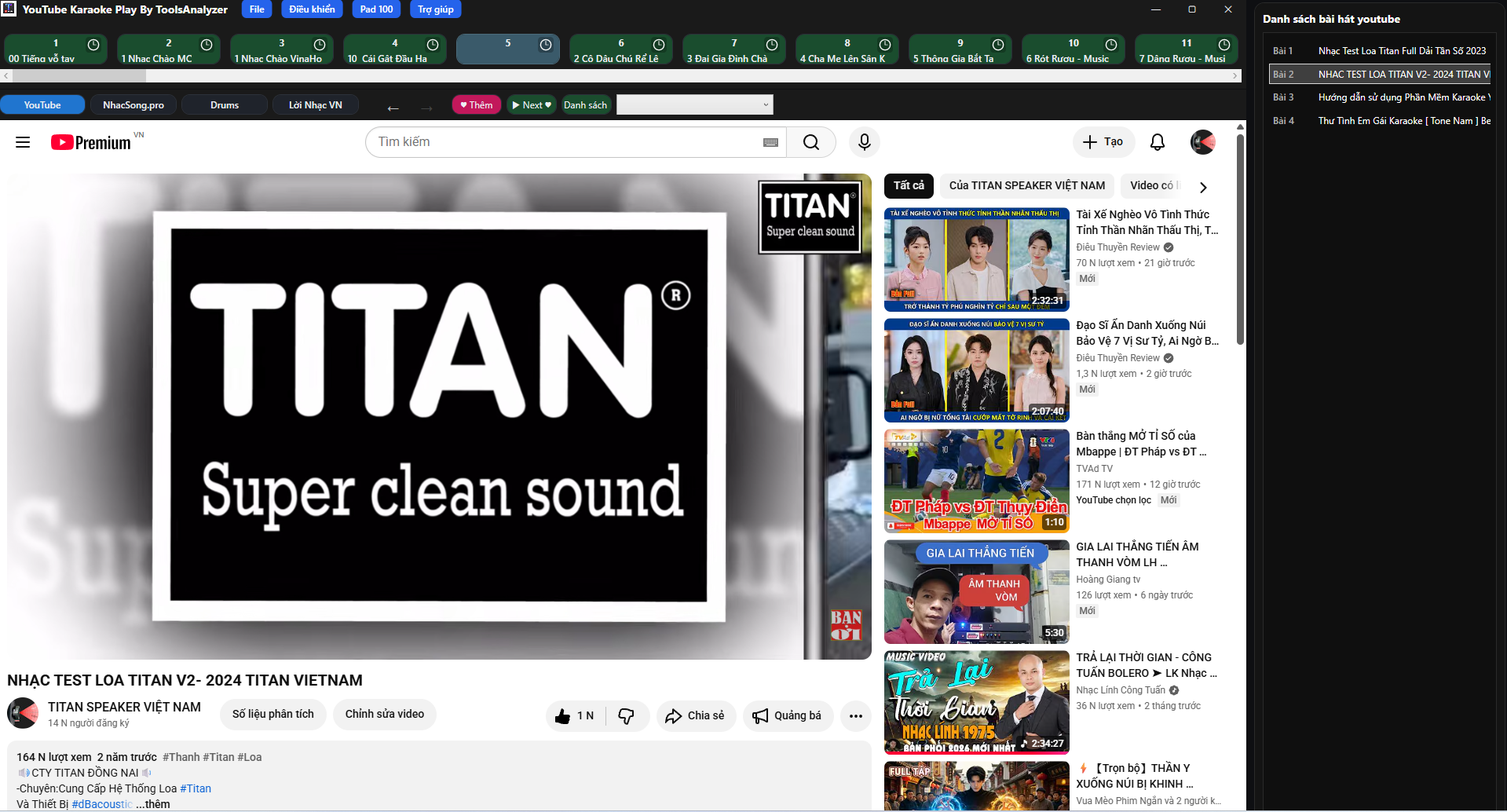Open GIA LAI THẲNG TIẾN video thumbnail
Screen dimensions: 1507x812
click(x=977, y=592)
